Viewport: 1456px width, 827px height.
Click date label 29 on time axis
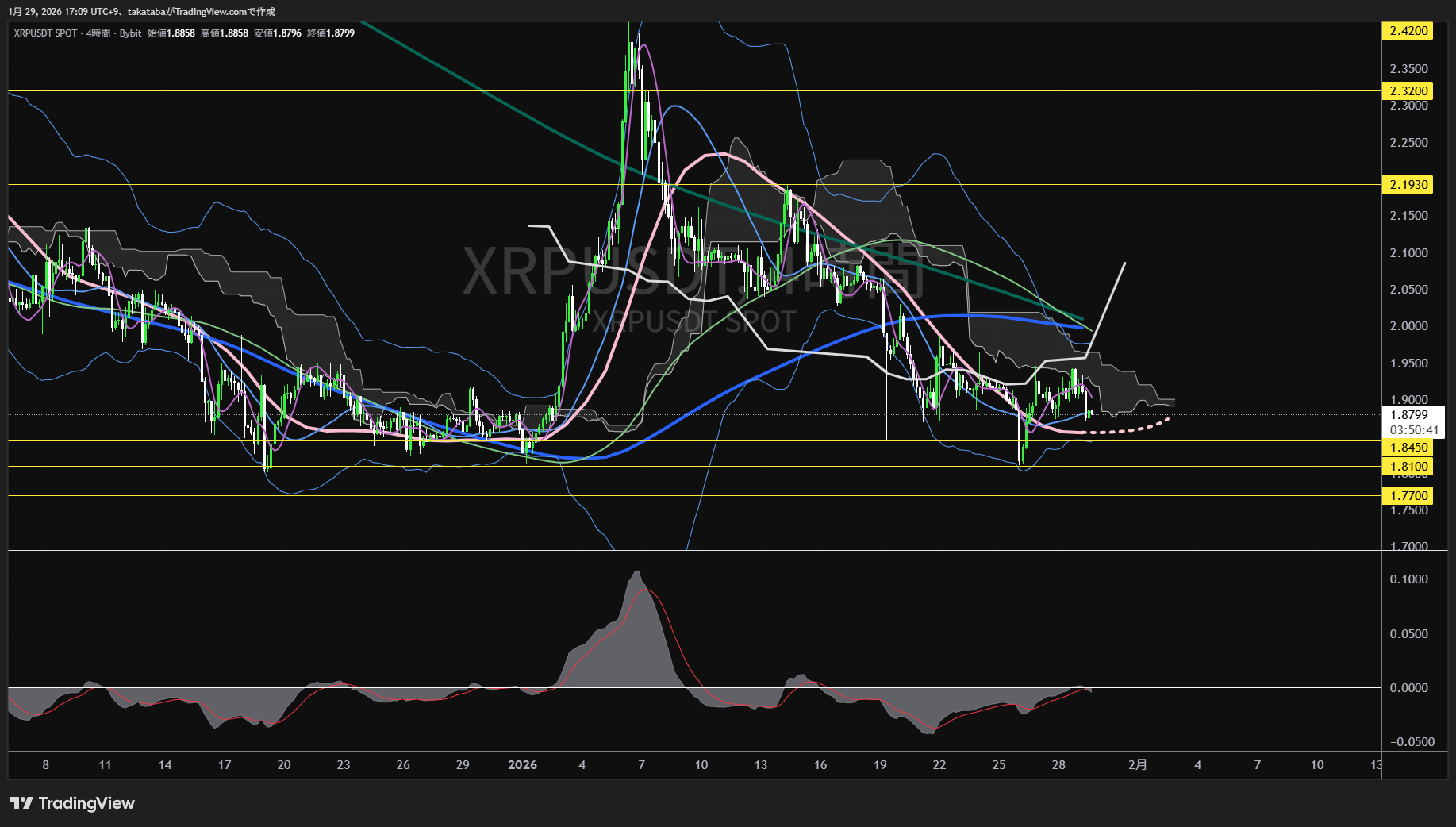(x=463, y=765)
